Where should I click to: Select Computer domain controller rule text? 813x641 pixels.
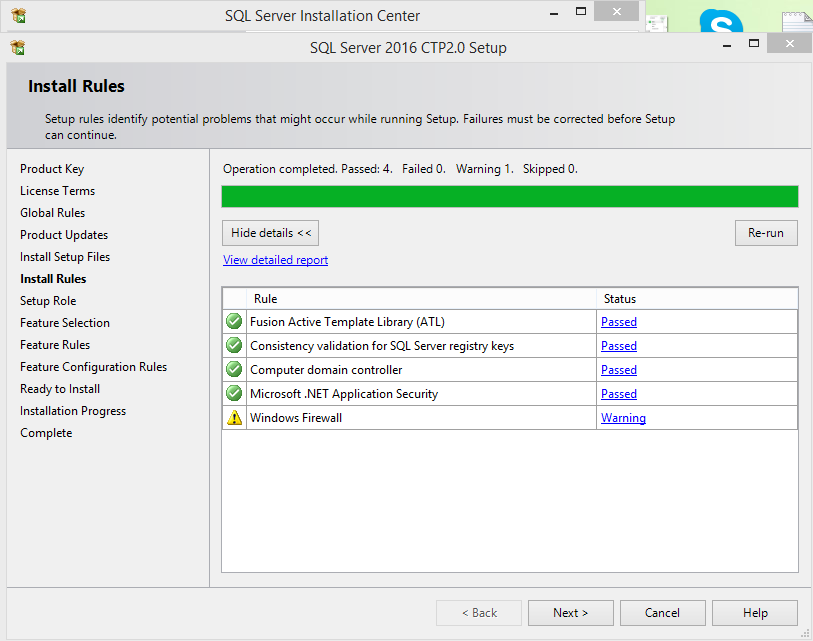(326, 370)
